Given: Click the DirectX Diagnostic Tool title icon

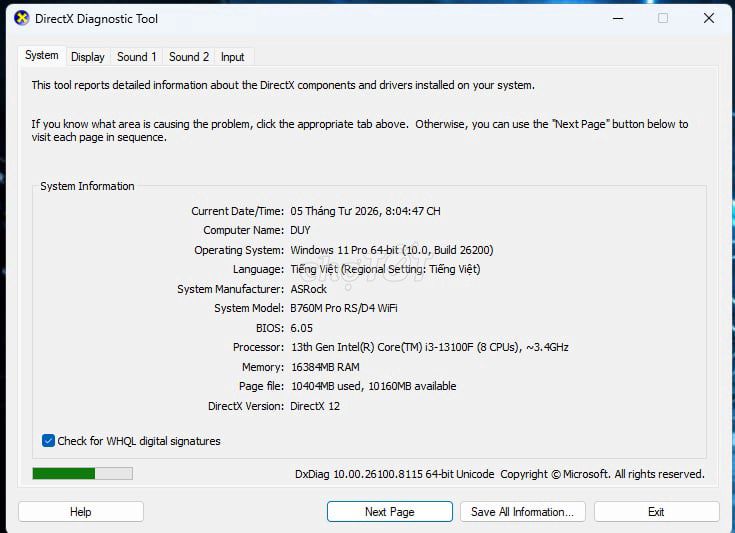Looking at the screenshot, I should point(22,19).
